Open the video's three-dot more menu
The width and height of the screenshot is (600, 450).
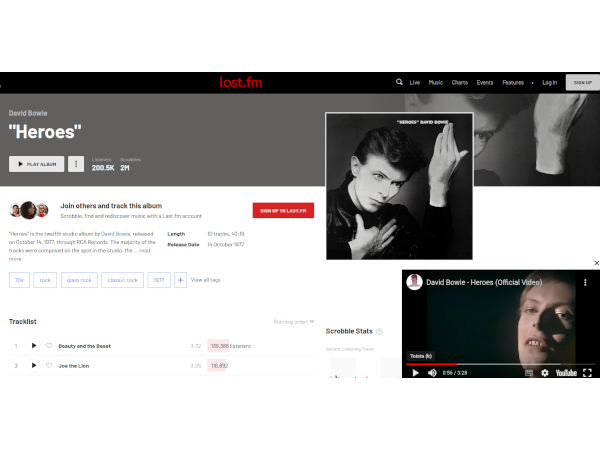585,282
